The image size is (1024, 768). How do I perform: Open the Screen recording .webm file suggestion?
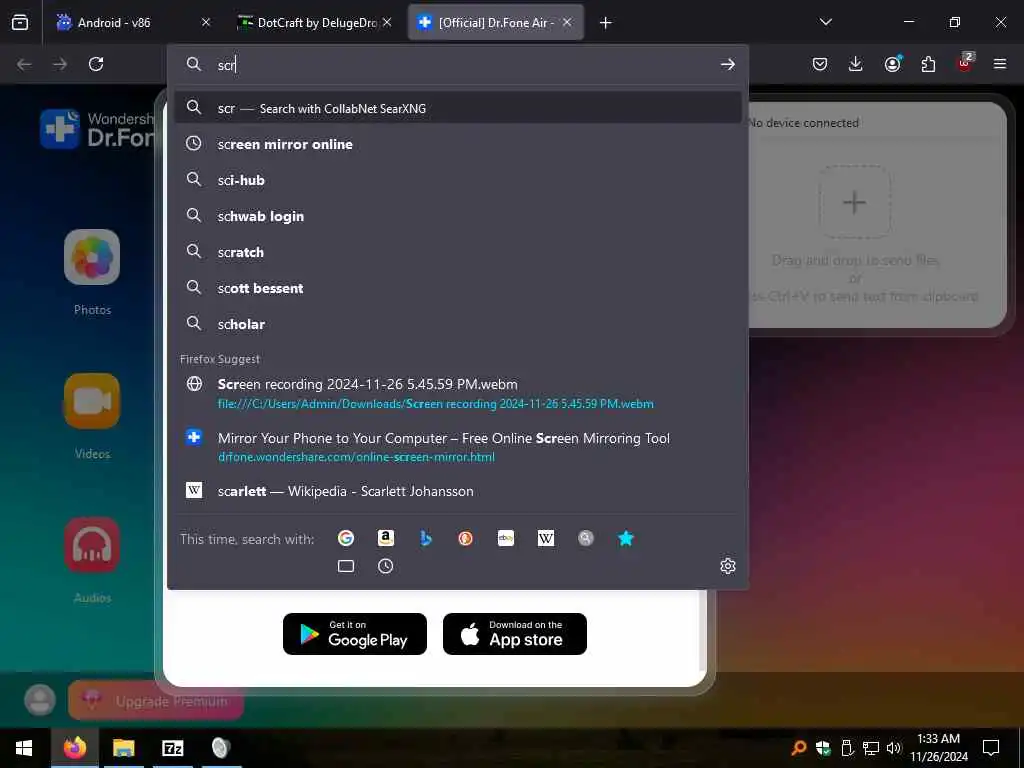coord(458,393)
